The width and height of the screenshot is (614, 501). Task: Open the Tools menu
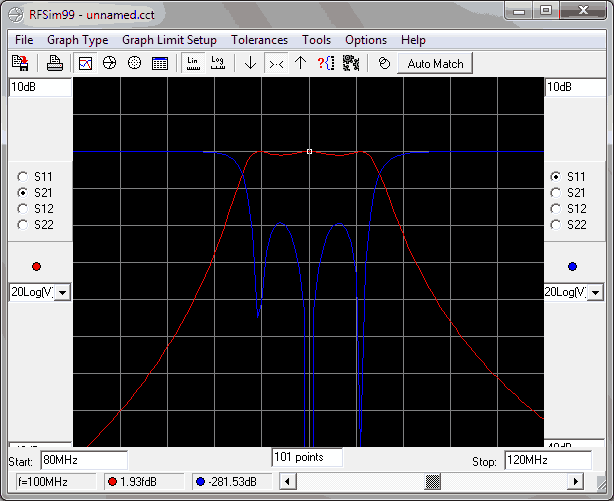click(316, 40)
